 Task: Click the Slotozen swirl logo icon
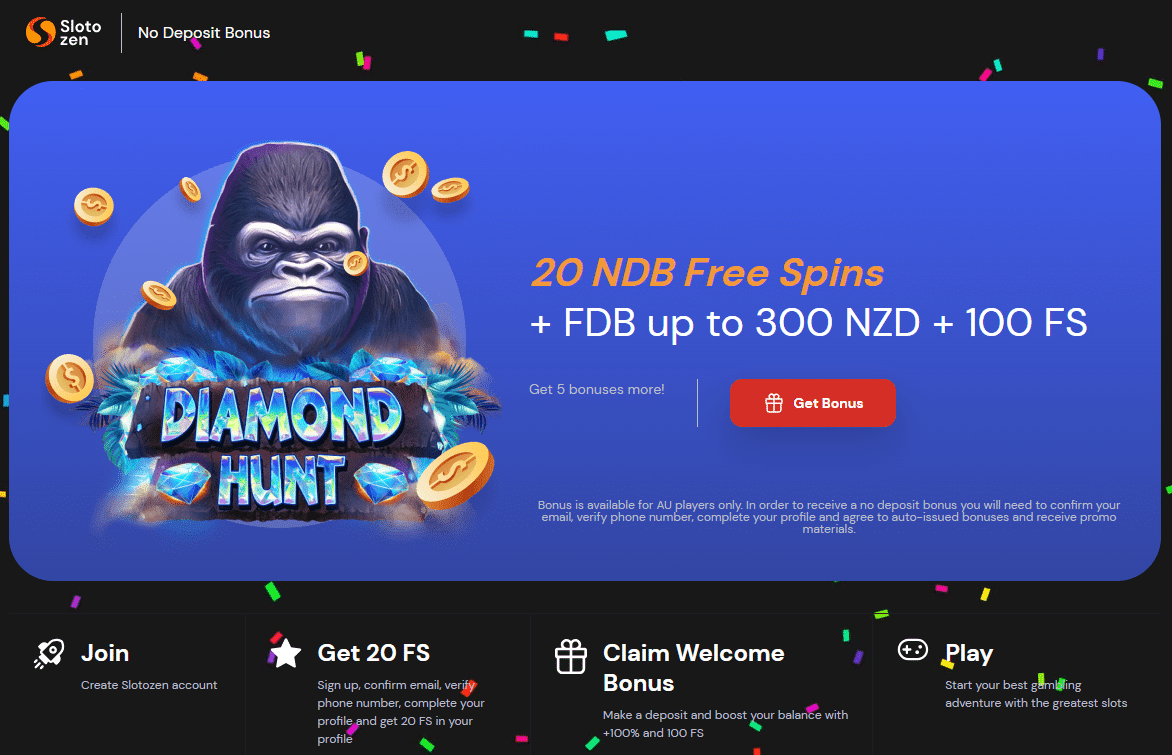click(x=40, y=32)
